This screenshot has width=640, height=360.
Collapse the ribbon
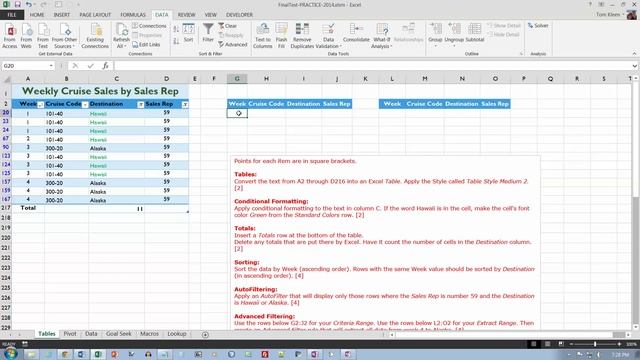pyautogui.click(x=634, y=53)
